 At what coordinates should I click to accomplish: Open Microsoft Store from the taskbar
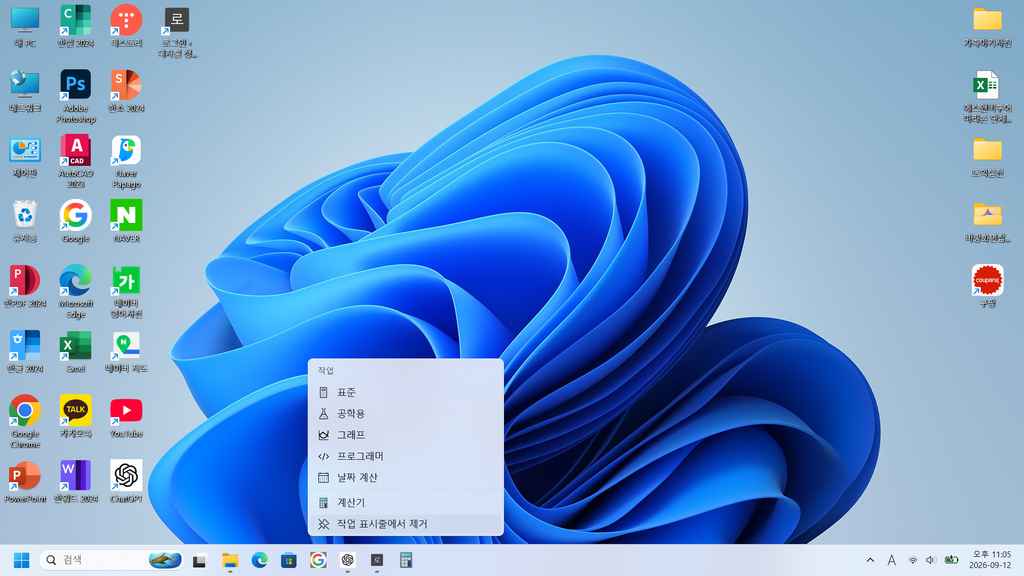(289, 560)
